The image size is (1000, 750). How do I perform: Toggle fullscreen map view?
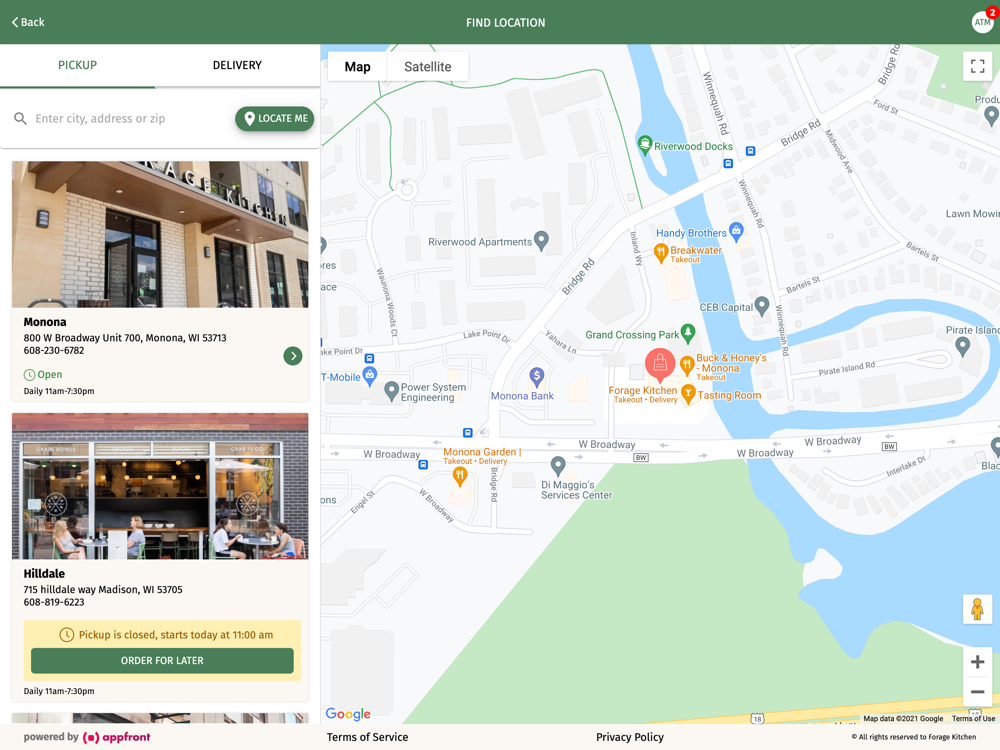(x=977, y=66)
